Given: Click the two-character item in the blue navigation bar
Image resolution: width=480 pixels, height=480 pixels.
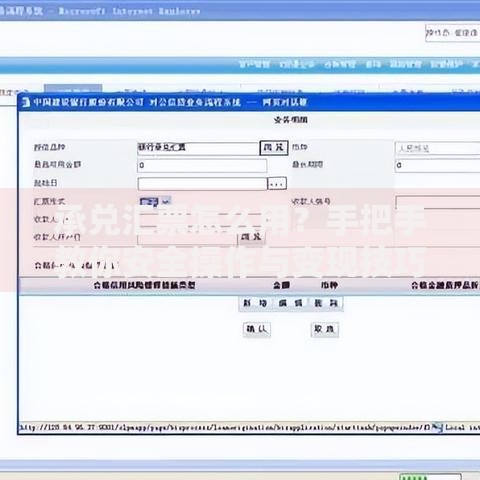Looking at the screenshot, I should [x=373, y=64].
